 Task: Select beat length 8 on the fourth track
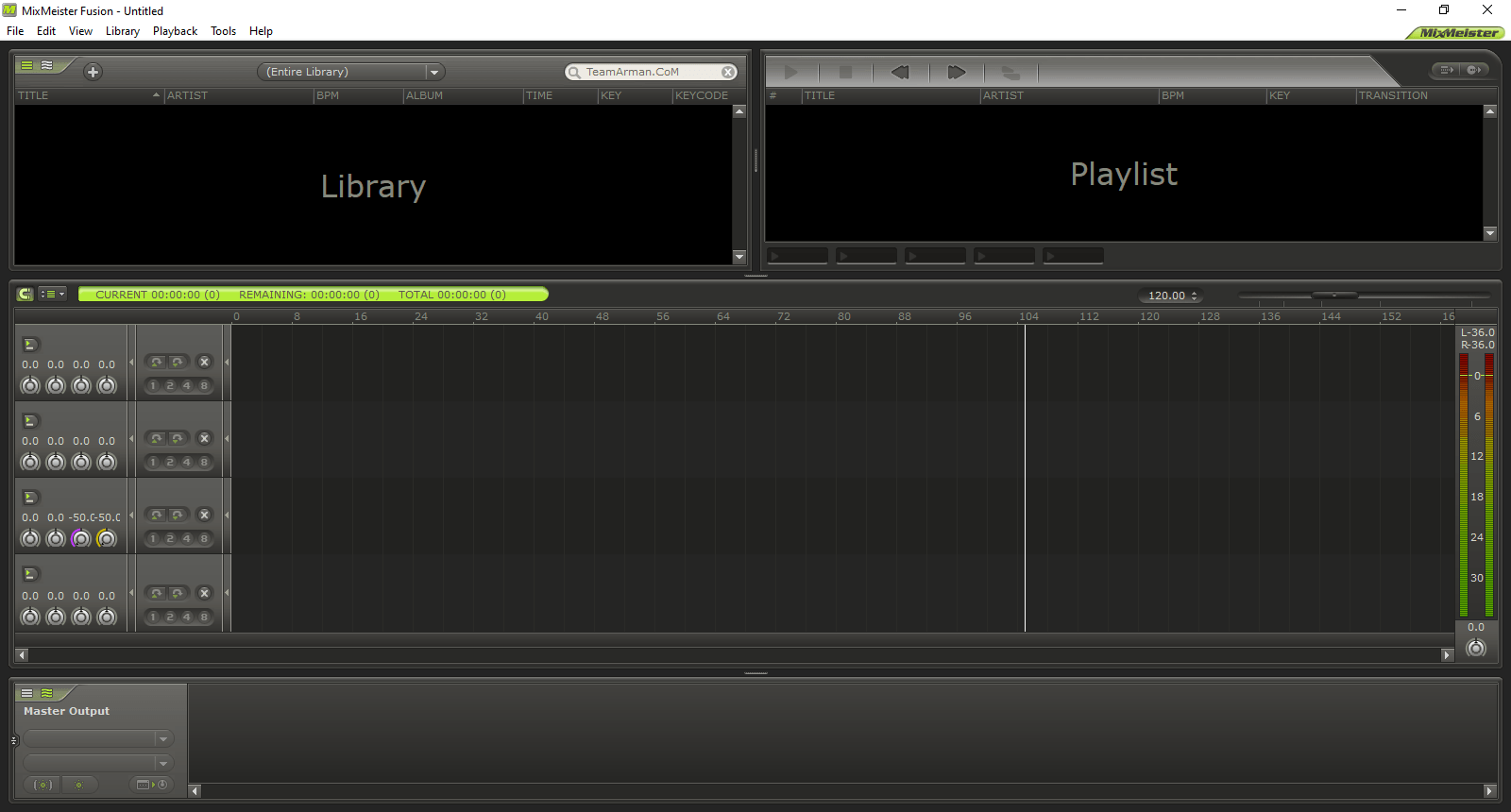click(x=204, y=617)
